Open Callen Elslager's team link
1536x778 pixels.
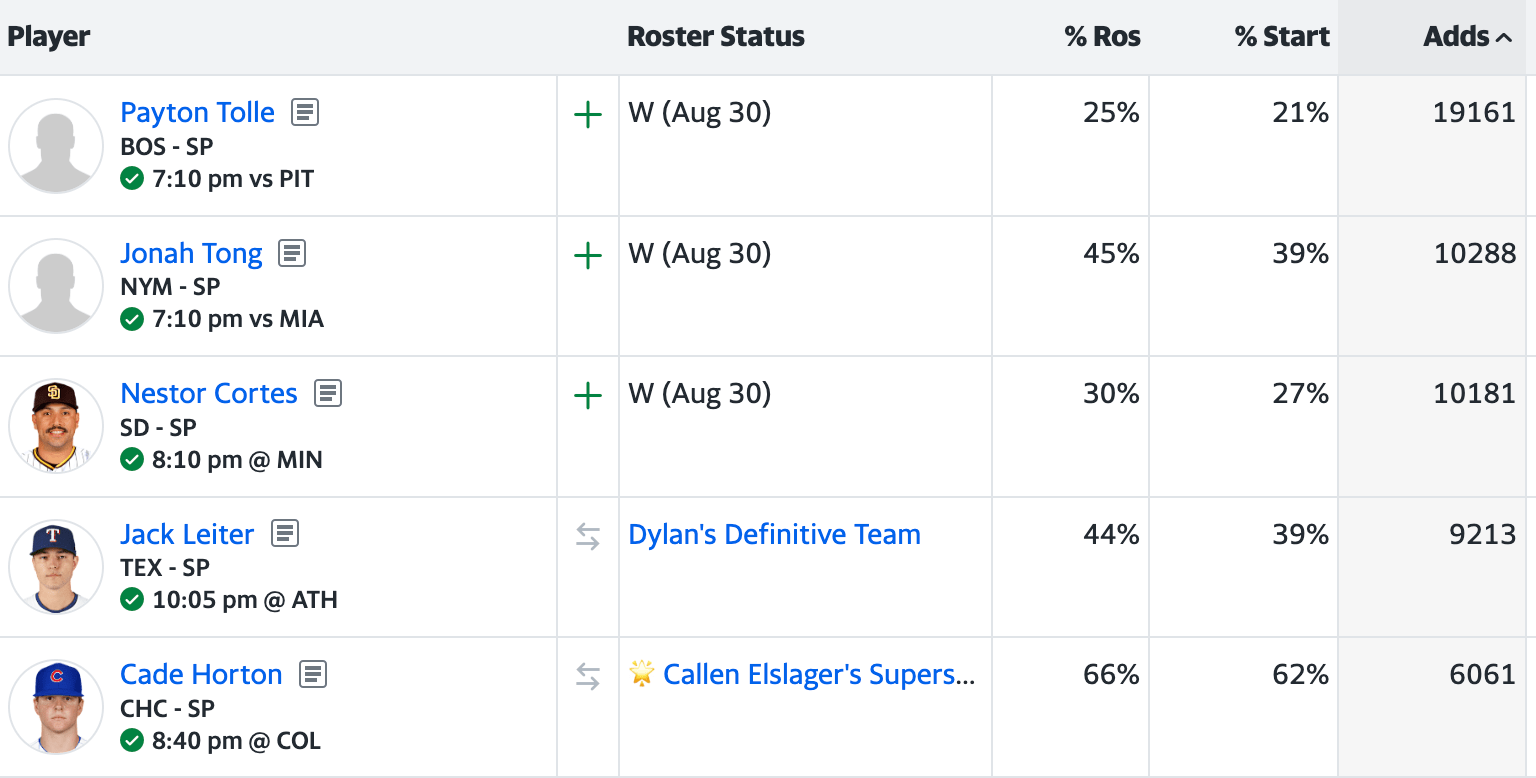coord(818,674)
